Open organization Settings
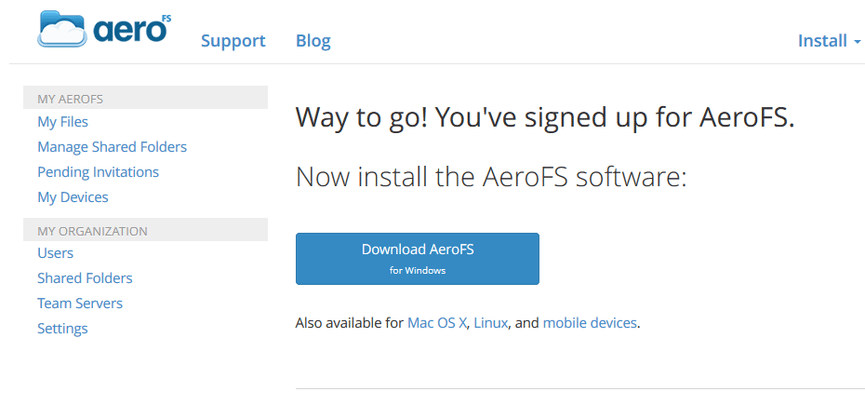The image size is (865, 405). pyautogui.click(x=62, y=328)
